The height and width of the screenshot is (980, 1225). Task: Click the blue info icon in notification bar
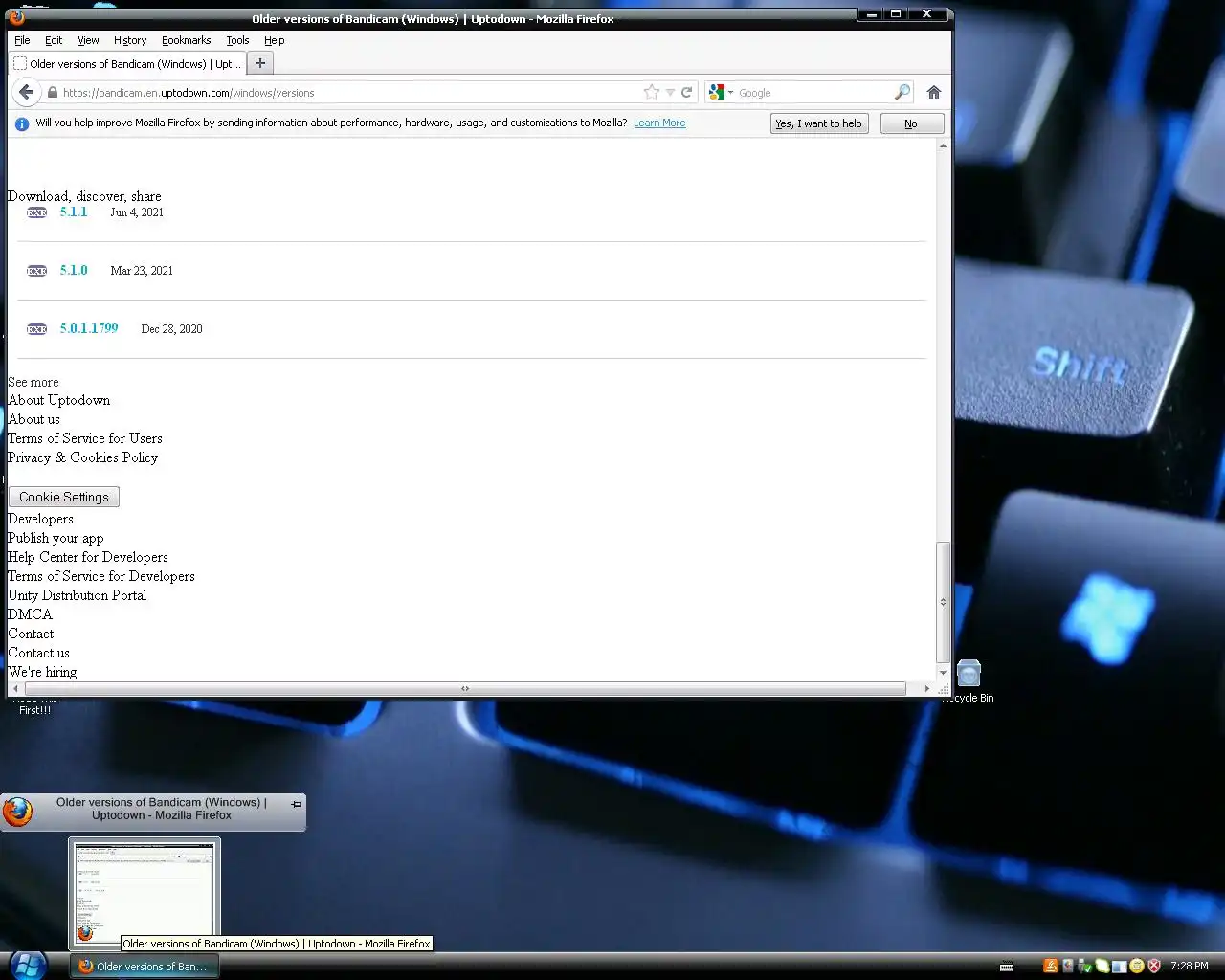pyautogui.click(x=21, y=123)
